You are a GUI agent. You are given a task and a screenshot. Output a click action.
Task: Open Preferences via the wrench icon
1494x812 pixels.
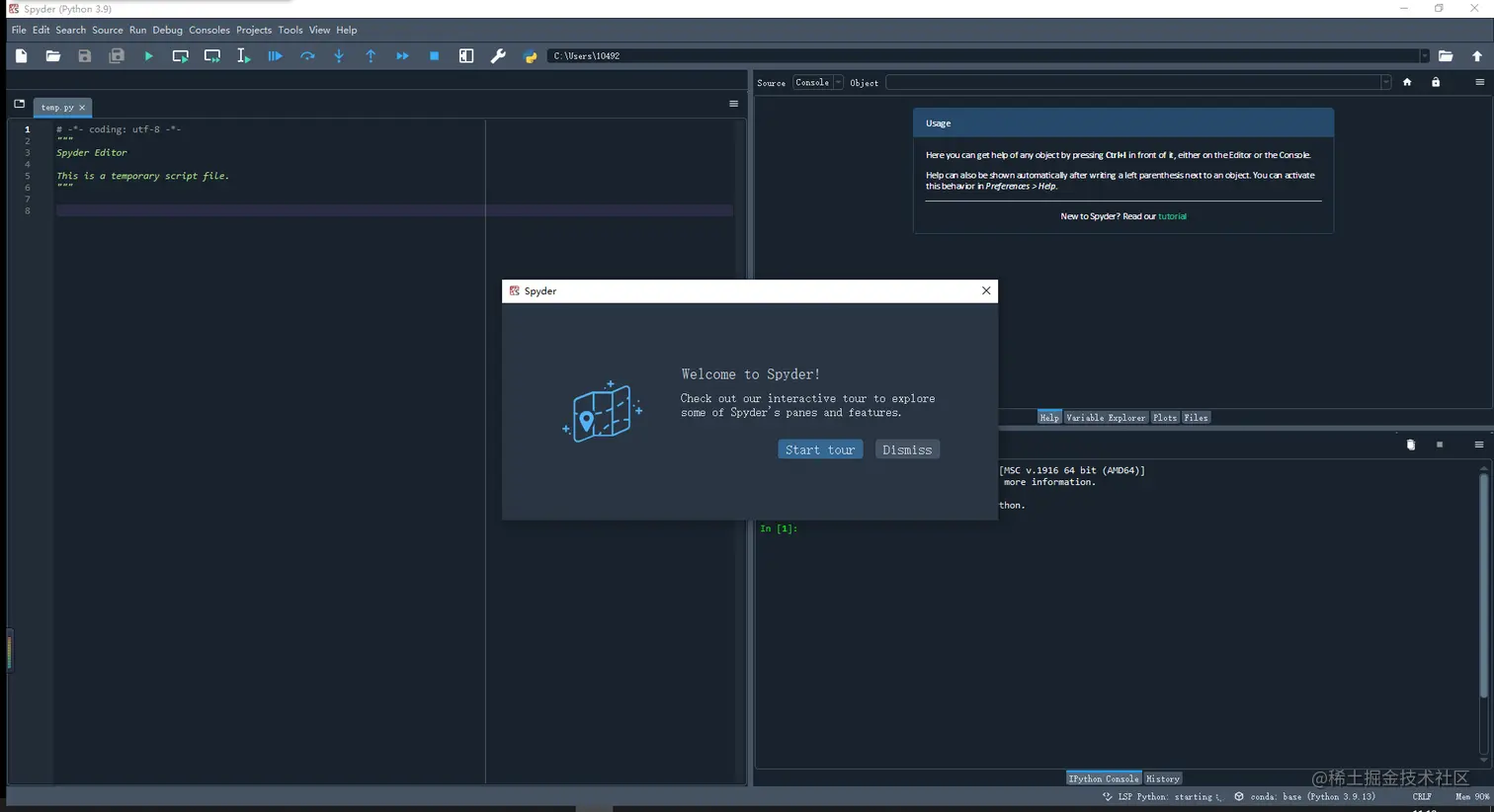pos(498,56)
